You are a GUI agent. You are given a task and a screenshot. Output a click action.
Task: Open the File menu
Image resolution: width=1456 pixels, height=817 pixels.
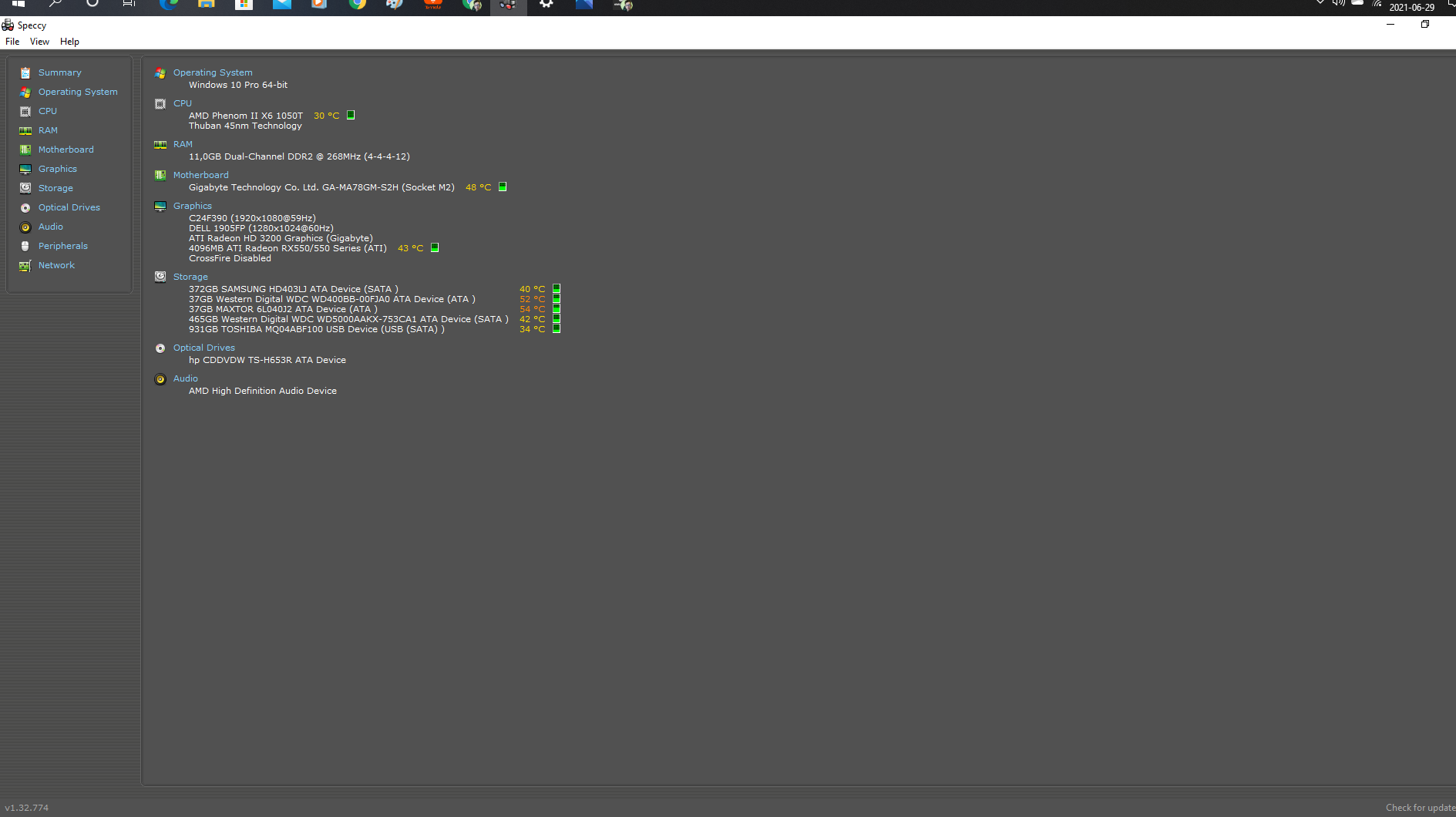pyautogui.click(x=12, y=42)
